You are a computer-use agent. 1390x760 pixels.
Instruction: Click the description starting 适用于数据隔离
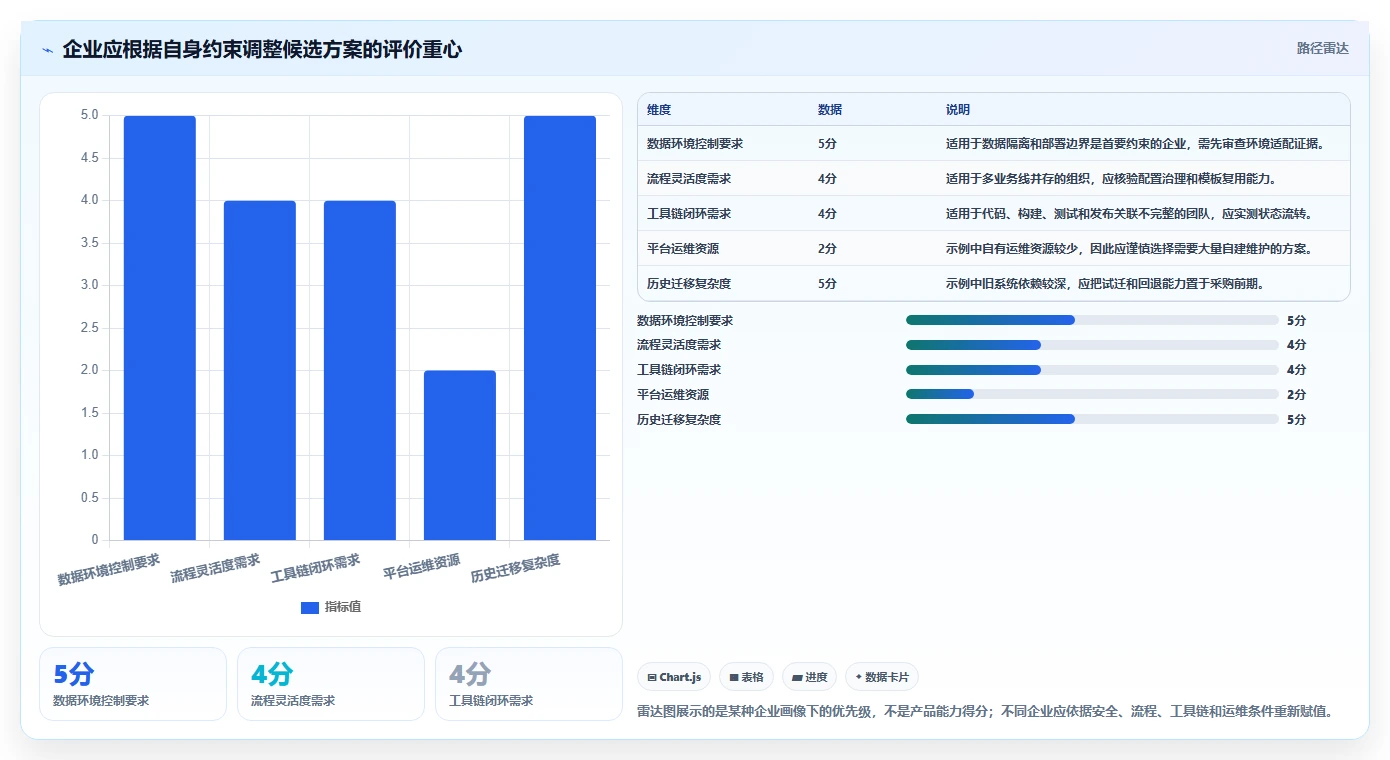[x=1135, y=144]
